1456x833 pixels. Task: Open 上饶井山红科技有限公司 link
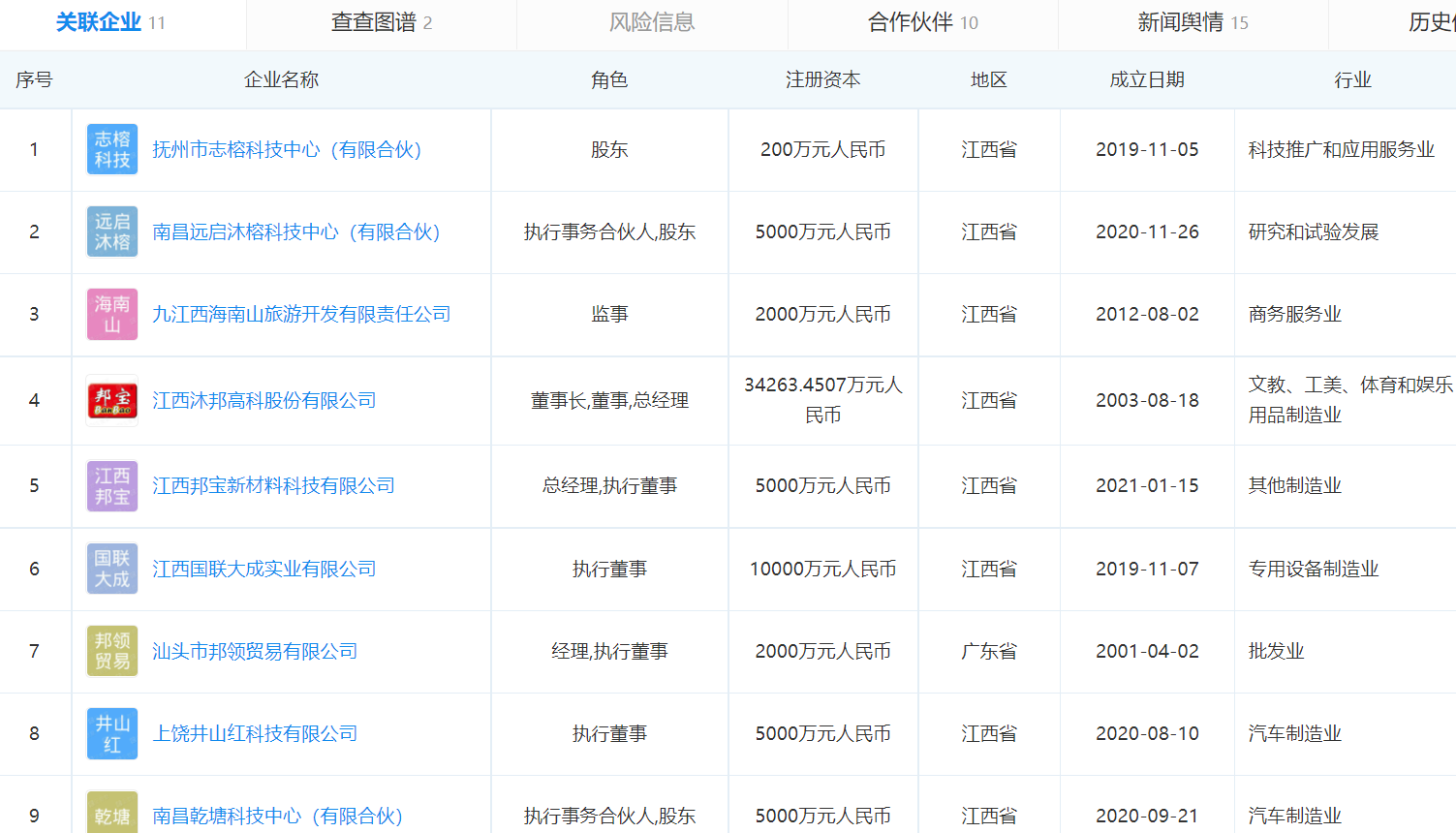click(255, 734)
